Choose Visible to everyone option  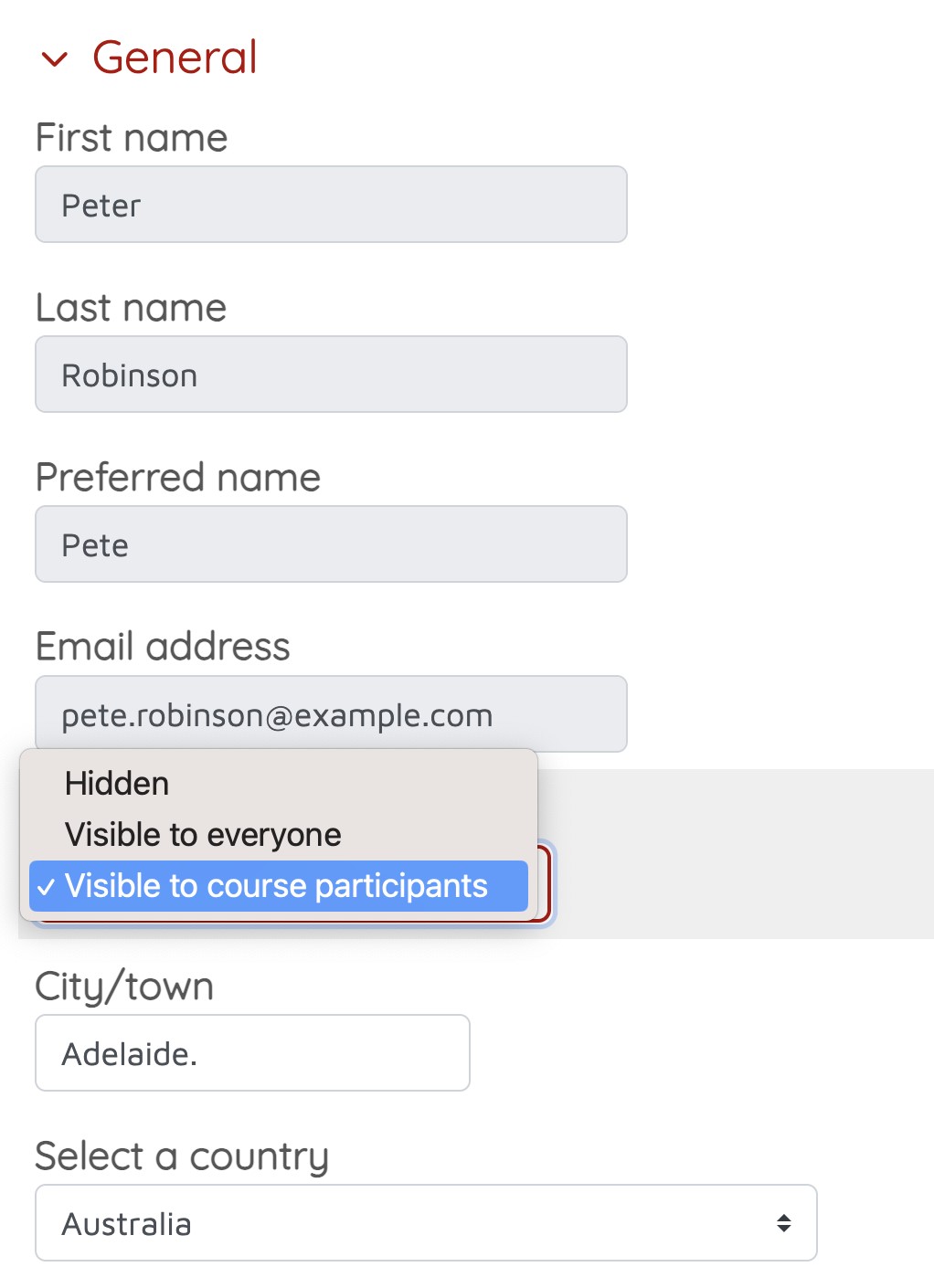click(x=203, y=835)
